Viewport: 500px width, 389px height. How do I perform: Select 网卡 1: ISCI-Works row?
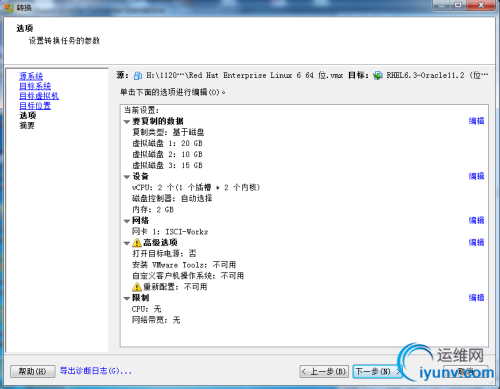pyautogui.click(x=170, y=232)
